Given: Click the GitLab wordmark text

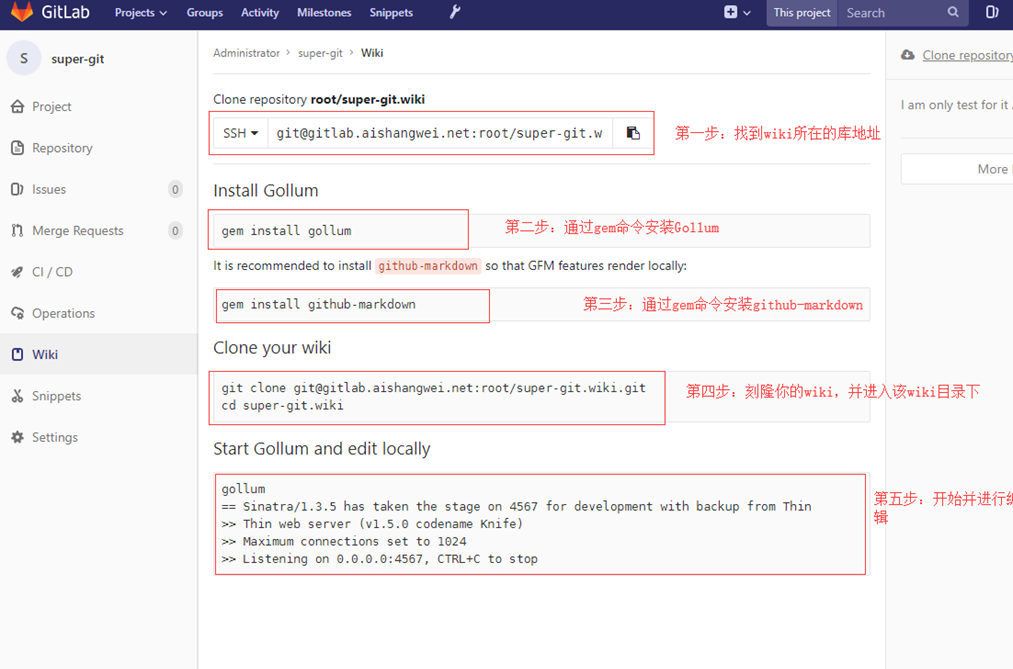Looking at the screenshot, I should pos(65,12).
